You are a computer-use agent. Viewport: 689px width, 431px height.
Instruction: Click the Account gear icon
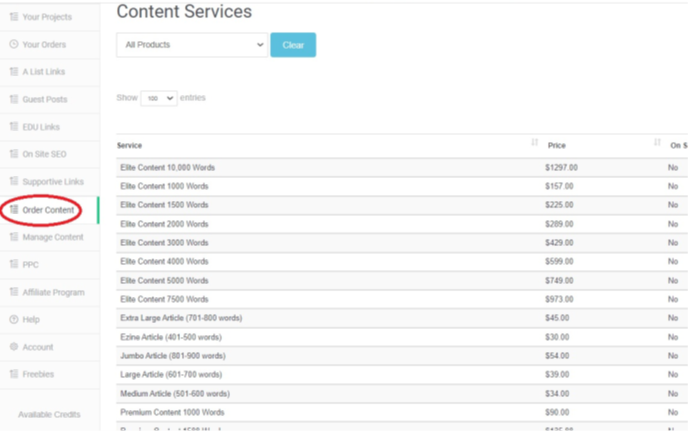tap(13, 347)
